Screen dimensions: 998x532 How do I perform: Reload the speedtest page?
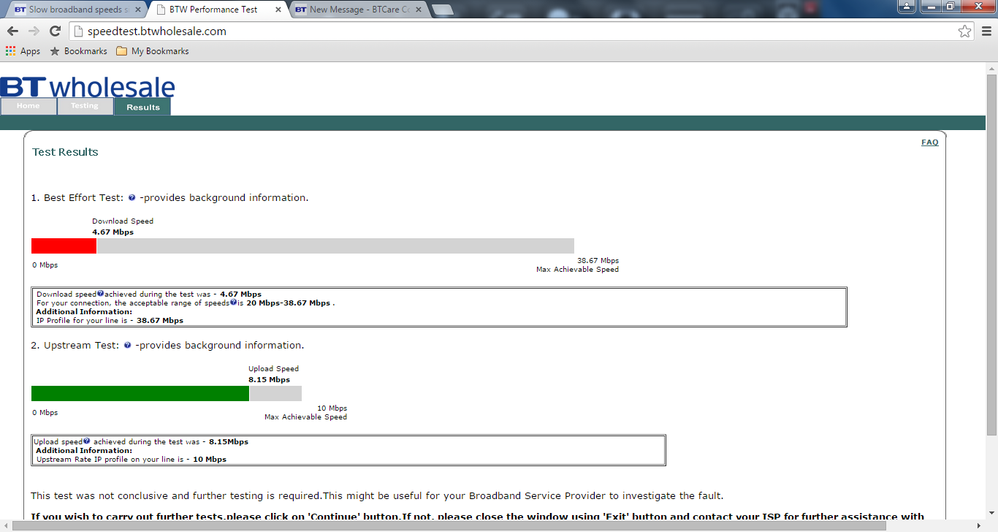pyautogui.click(x=55, y=31)
